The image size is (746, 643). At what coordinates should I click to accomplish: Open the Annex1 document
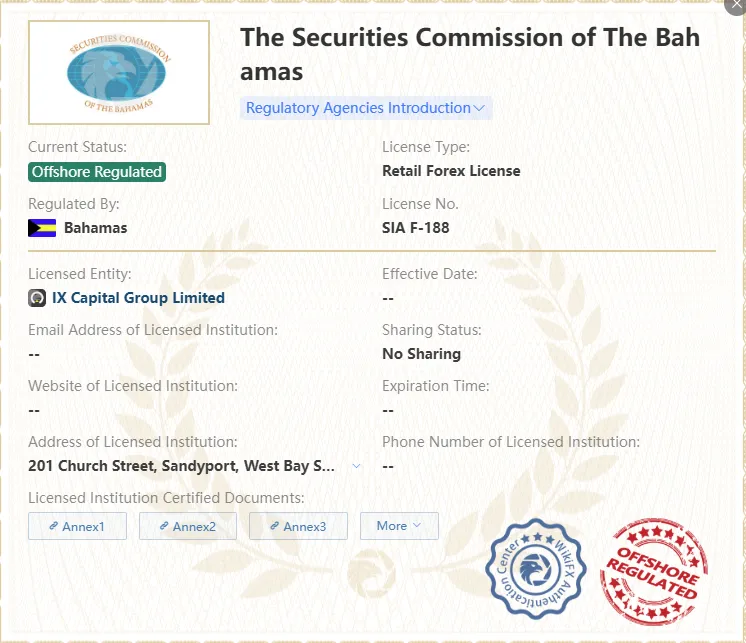77,526
